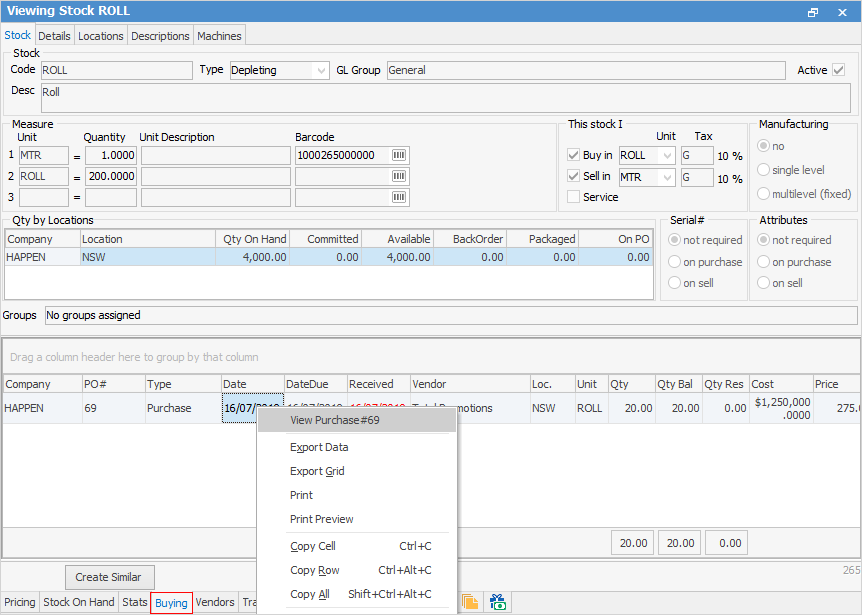The image size is (862, 615).
Task: Click barcode icon for unit MTR row
Action: (x=399, y=155)
